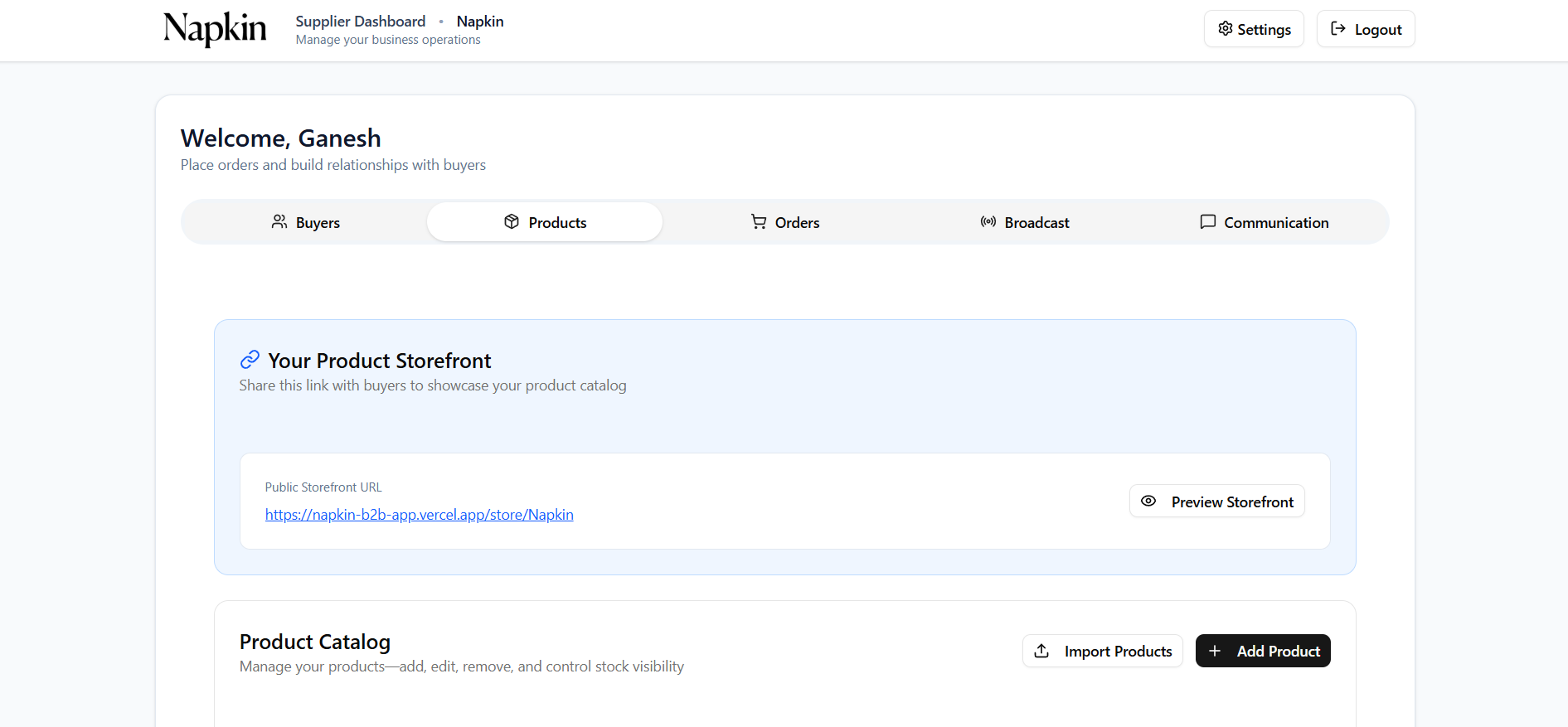Click the Product Catalog heading
1568x727 pixels.
(314, 642)
